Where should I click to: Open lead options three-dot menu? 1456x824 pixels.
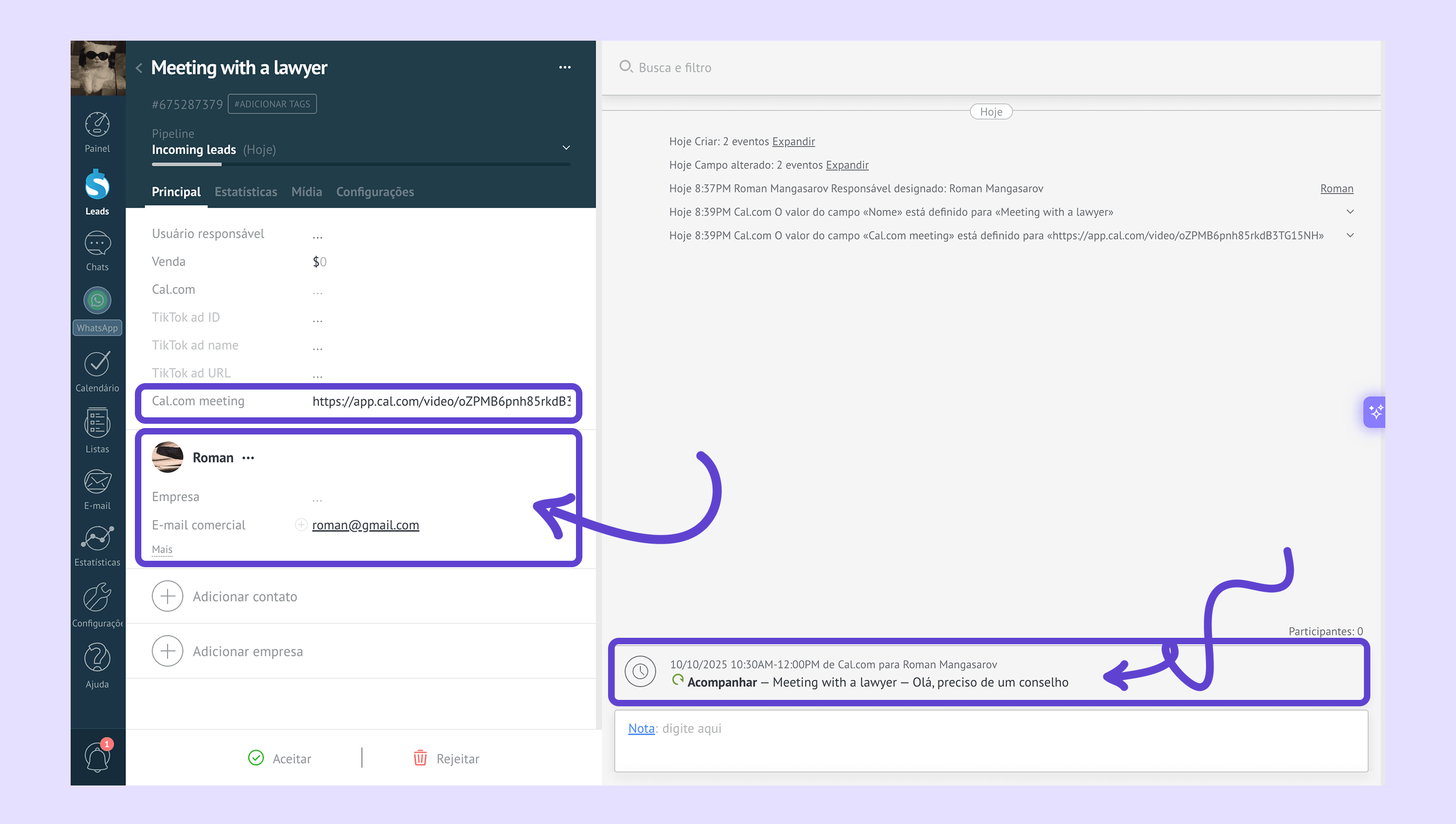(564, 67)
